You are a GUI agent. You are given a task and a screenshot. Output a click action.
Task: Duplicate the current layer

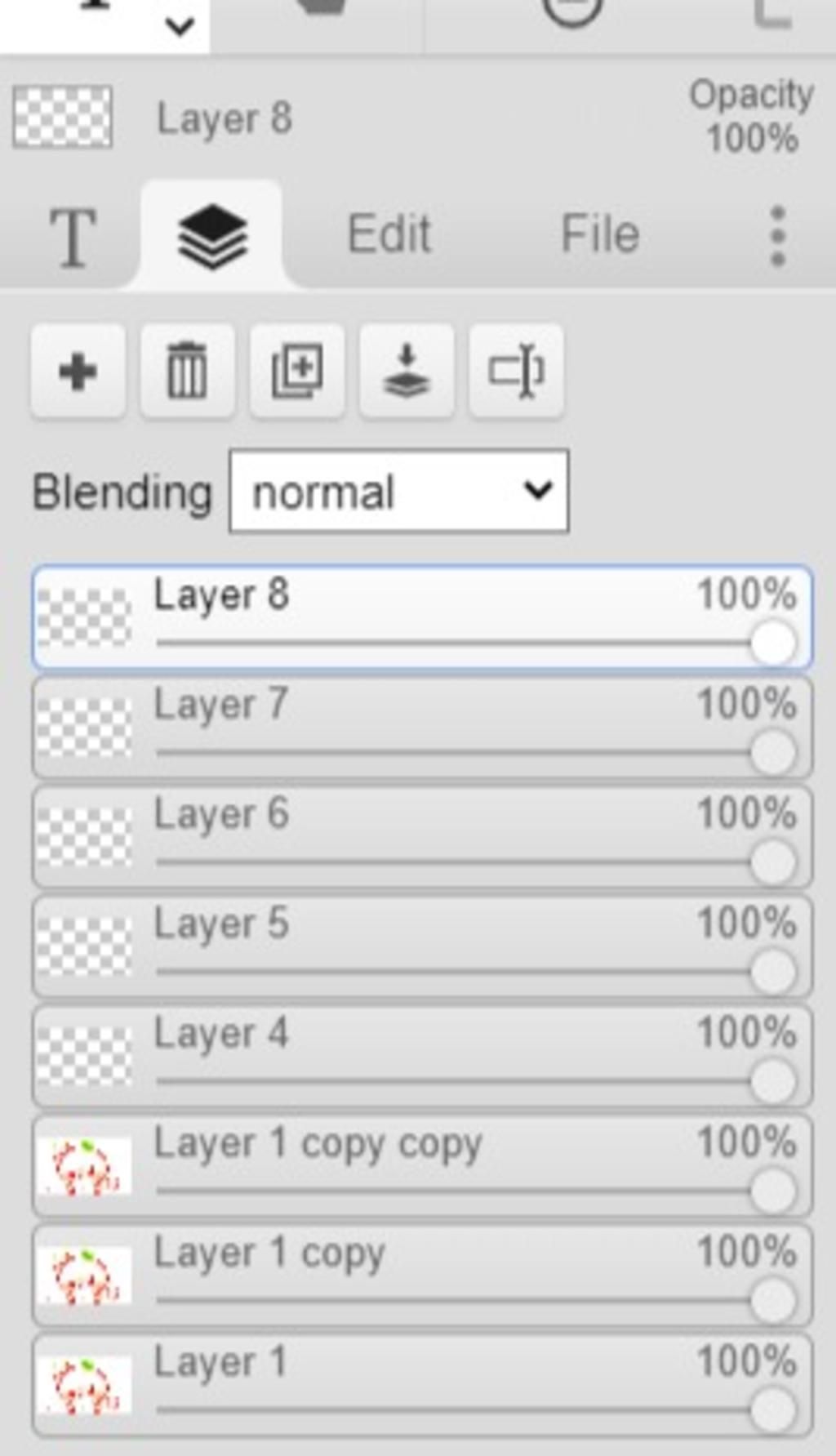coord(297,372)
